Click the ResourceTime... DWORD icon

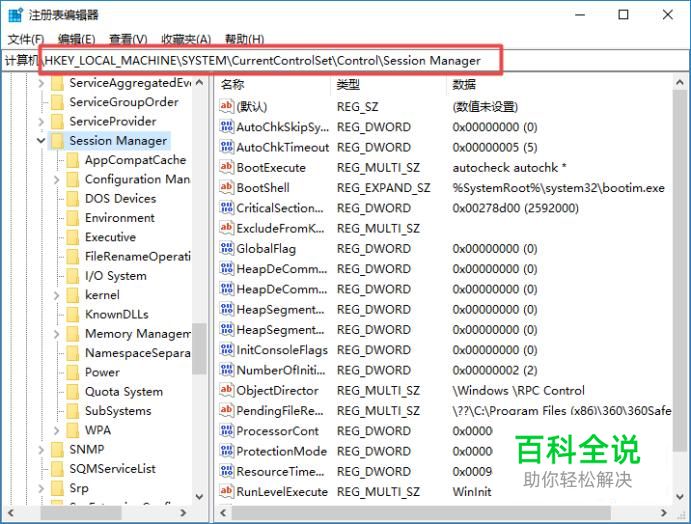tap(227, 471)
